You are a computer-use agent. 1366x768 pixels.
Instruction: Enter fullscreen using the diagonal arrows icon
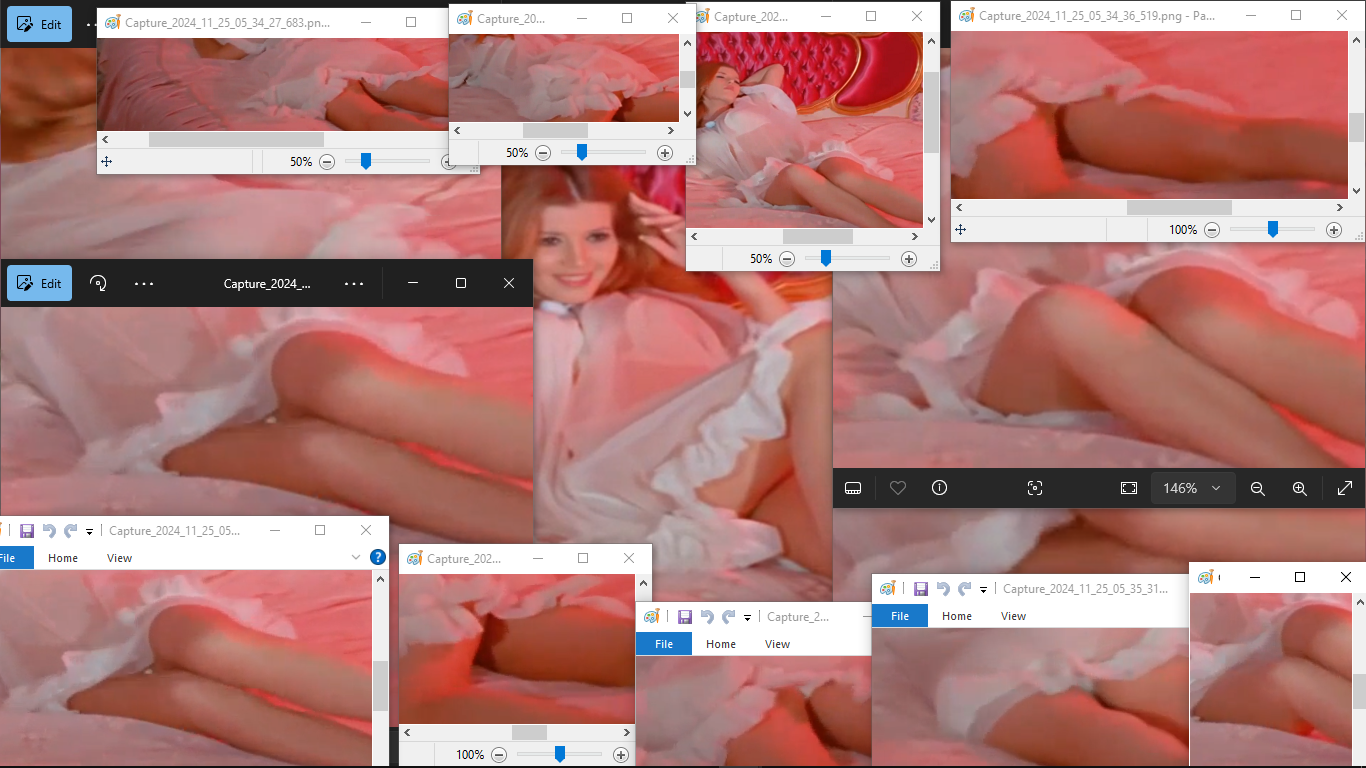click(x=1344, y=488)
